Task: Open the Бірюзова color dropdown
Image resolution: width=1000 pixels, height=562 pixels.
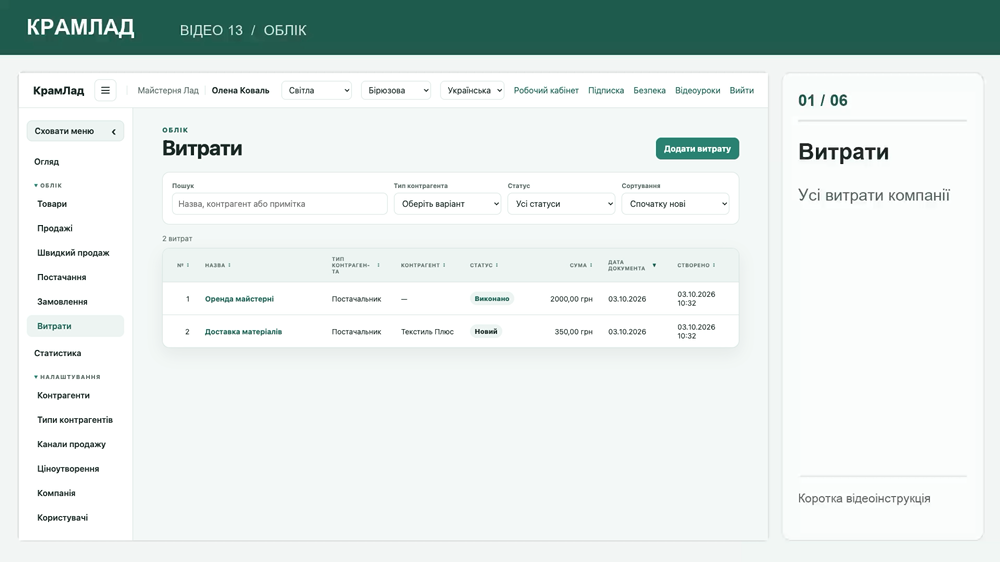Action: pos(396,91)
